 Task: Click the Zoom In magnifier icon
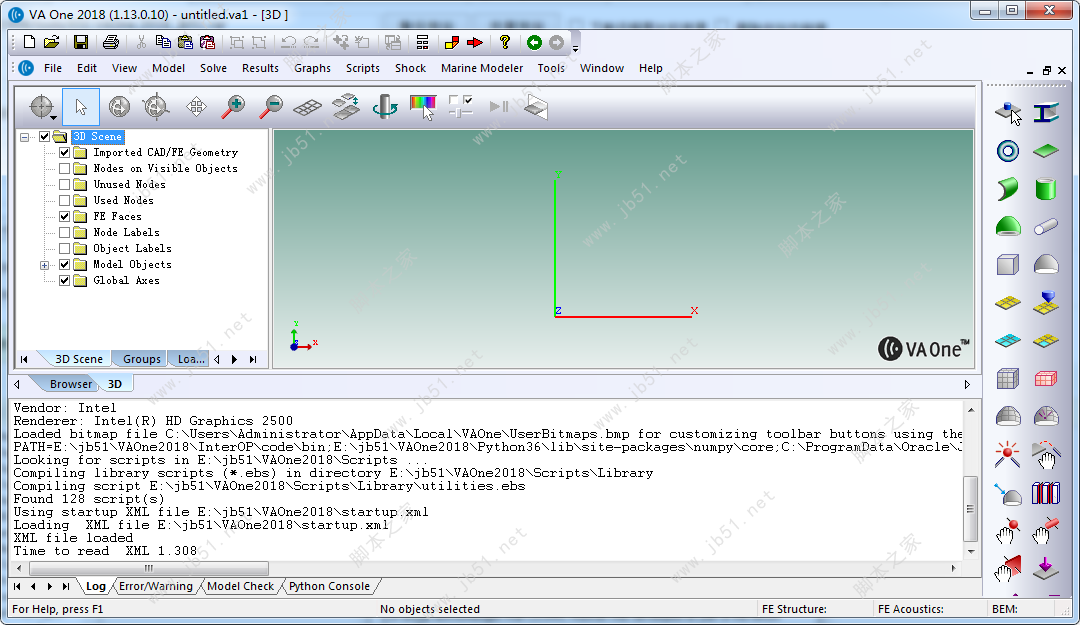click(233, 107)
